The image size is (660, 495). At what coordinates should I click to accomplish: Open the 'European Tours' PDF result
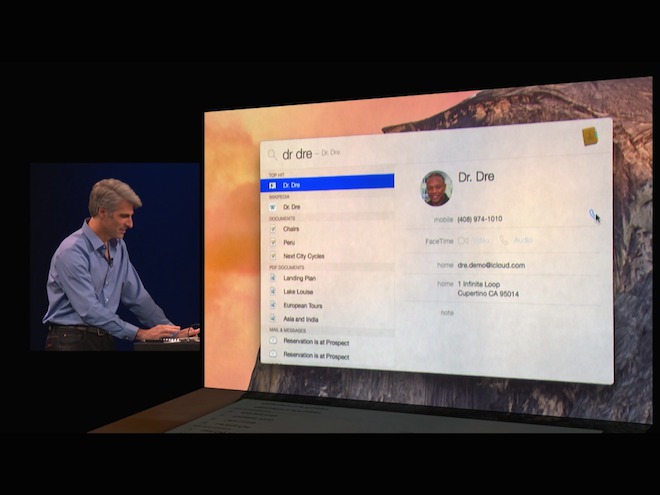[x=327, y=306]
